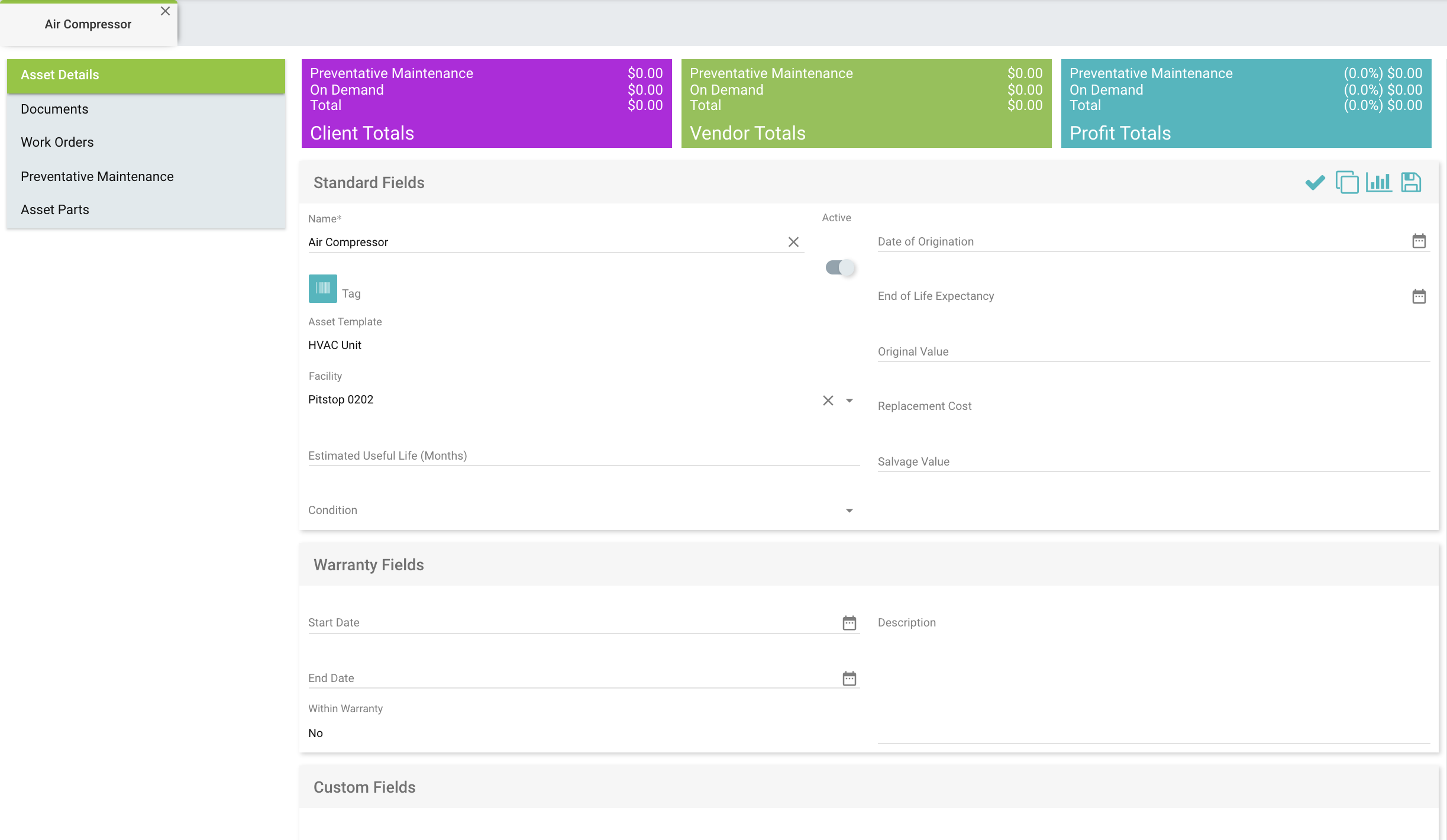Open the Work Orders section
The height and width of the screenshot is (840, 1447).
[x=57, y=143]
